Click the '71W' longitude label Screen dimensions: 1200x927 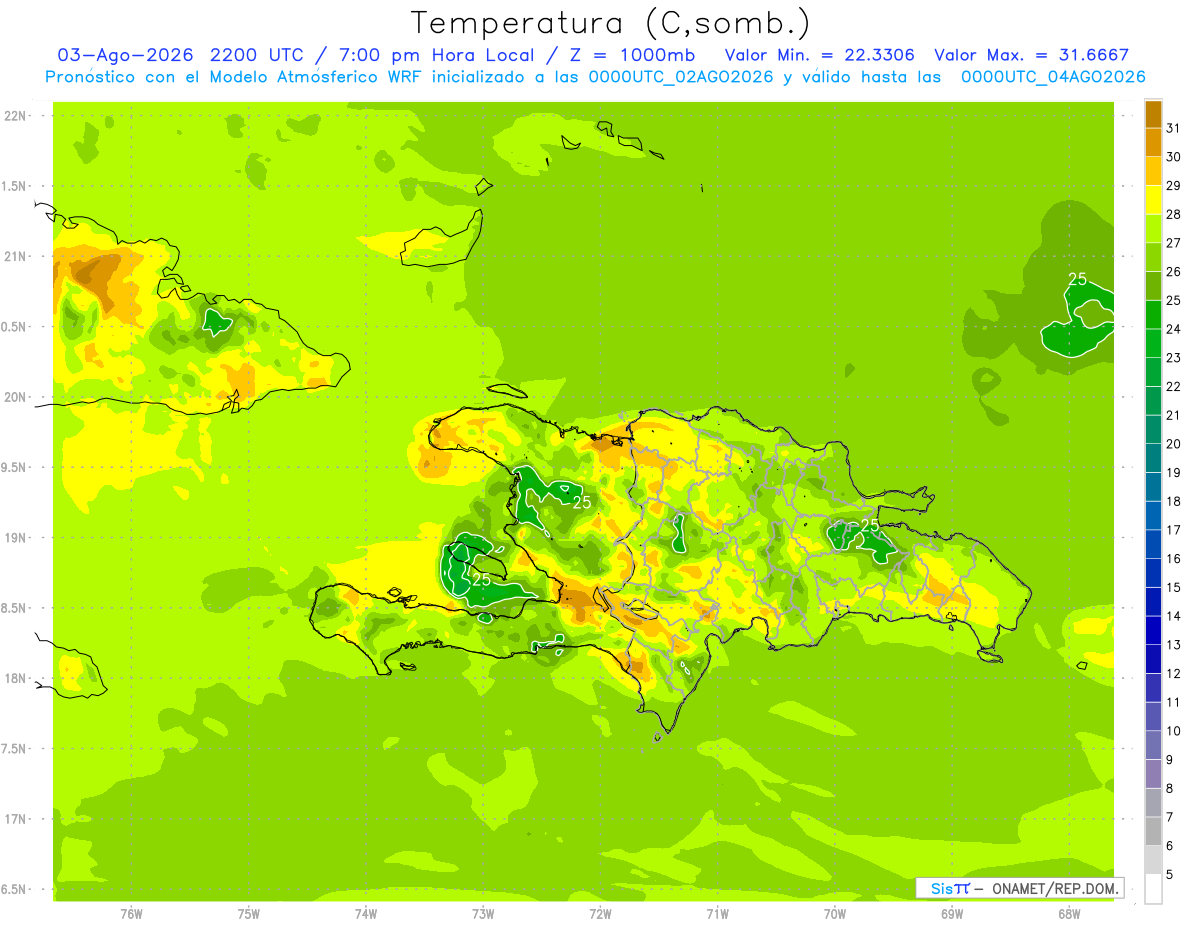click(x=717, y=913)
